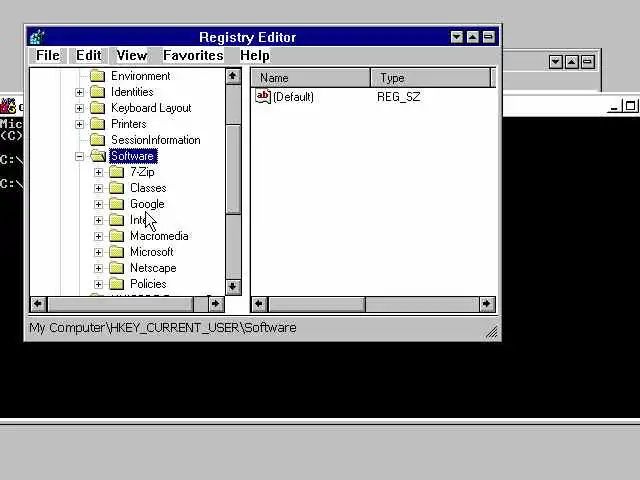
Task: Click the tree pane vertical scrollbar thumb
Action: [233, 169]
